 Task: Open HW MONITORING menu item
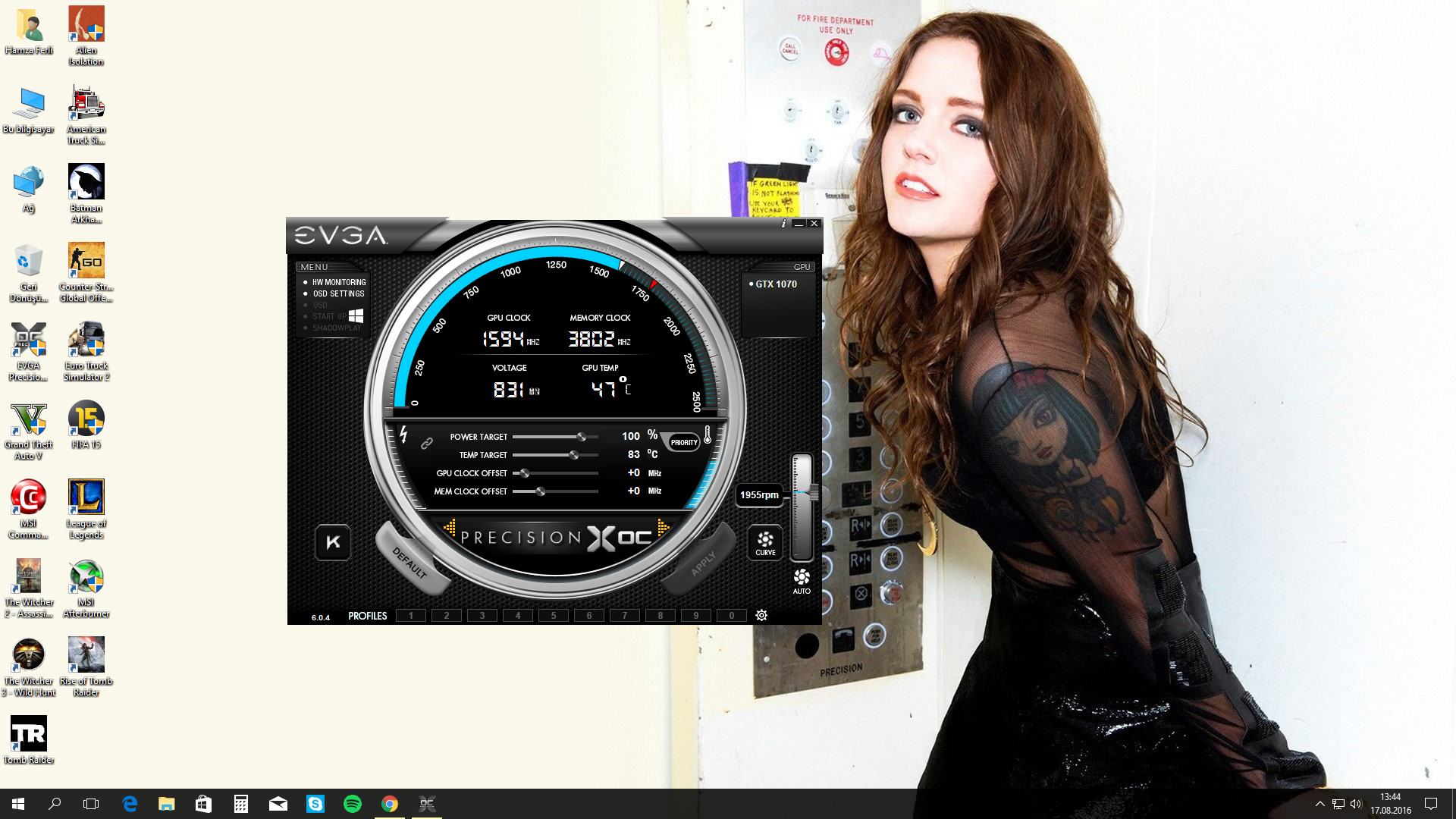click(339, 282)
